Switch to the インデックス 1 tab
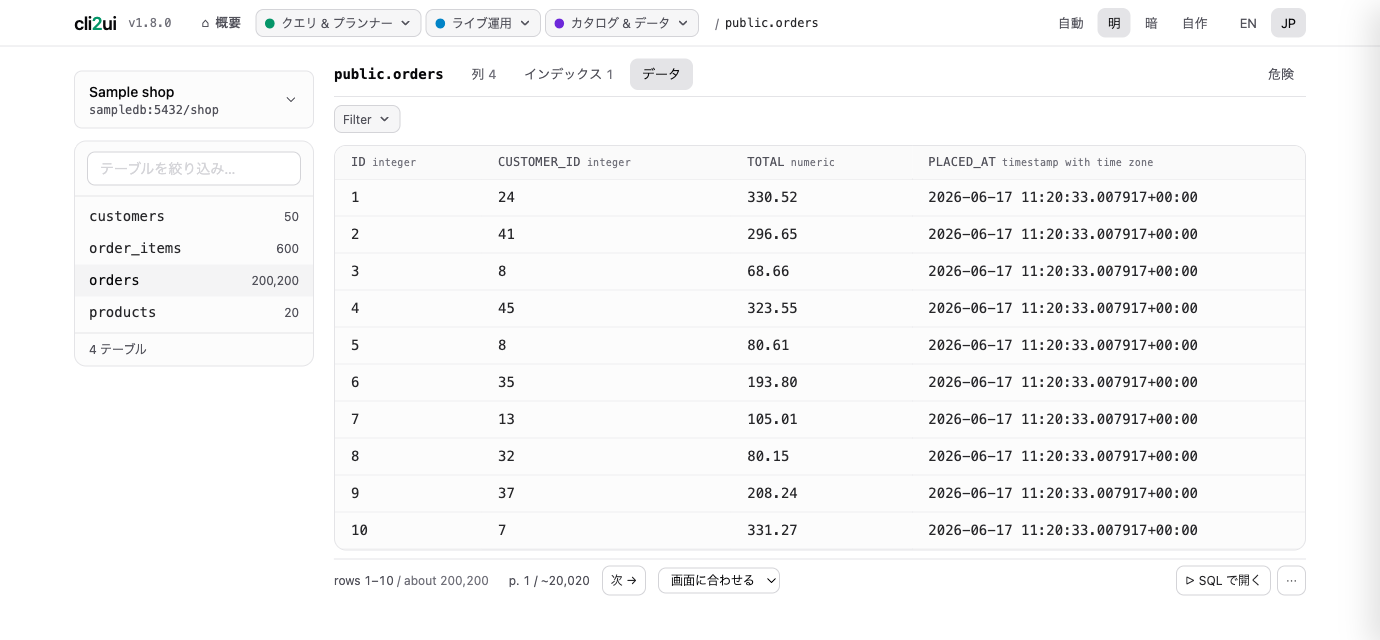This screenshot has width=1380, height=640. click(568, 74)
